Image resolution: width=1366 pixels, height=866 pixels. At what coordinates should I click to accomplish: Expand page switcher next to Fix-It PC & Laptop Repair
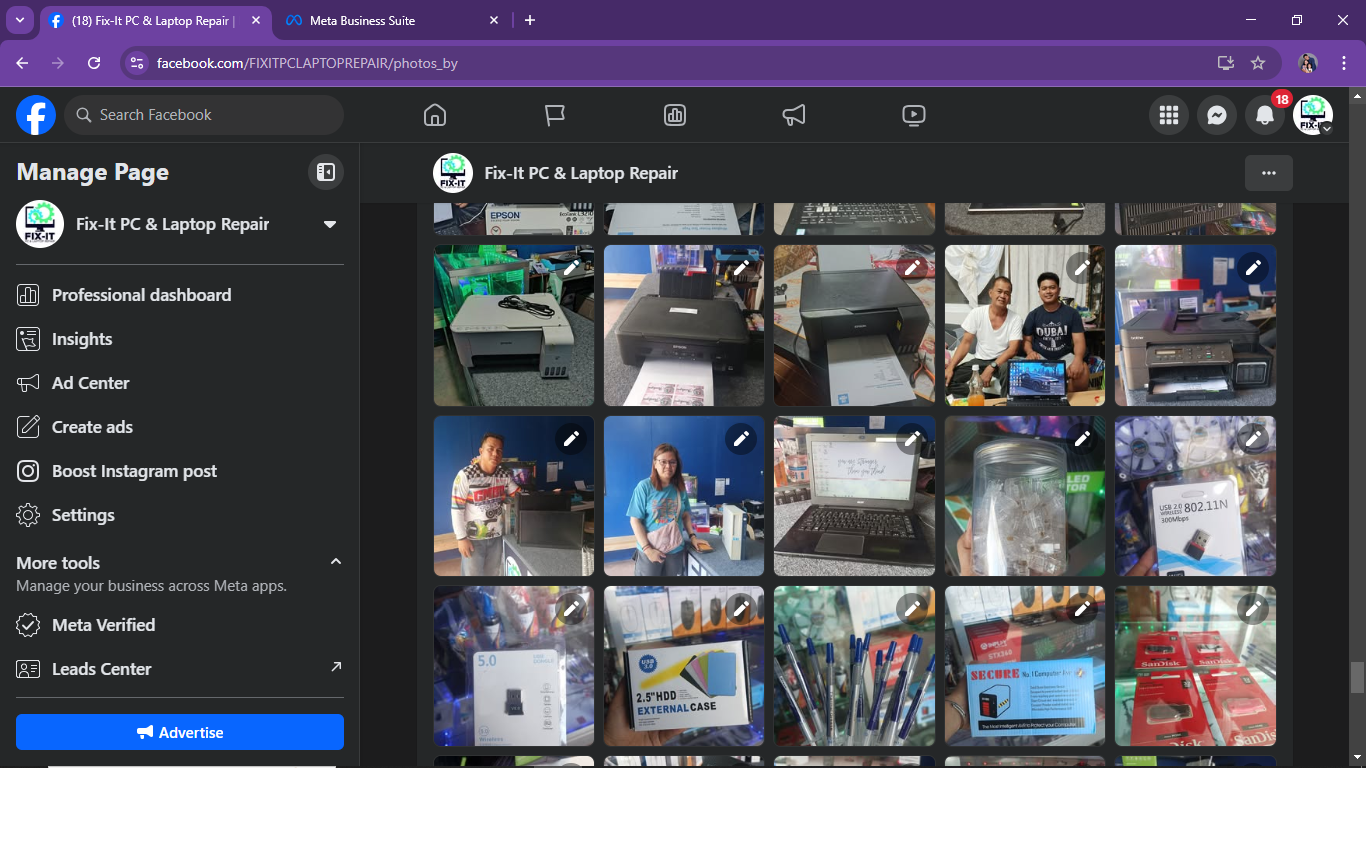330,224
